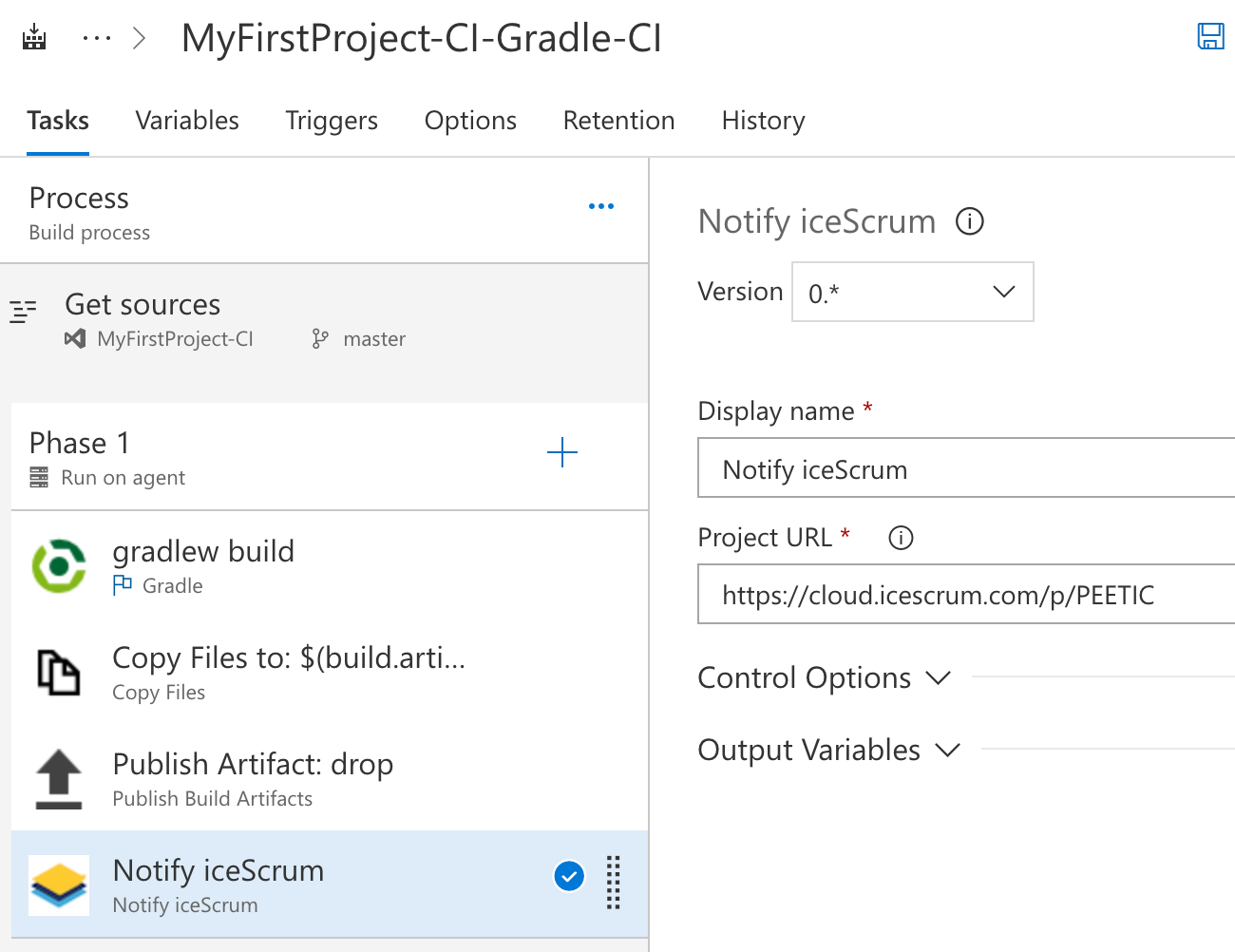Show info for Notify iceScrum heading

[970, 221]
